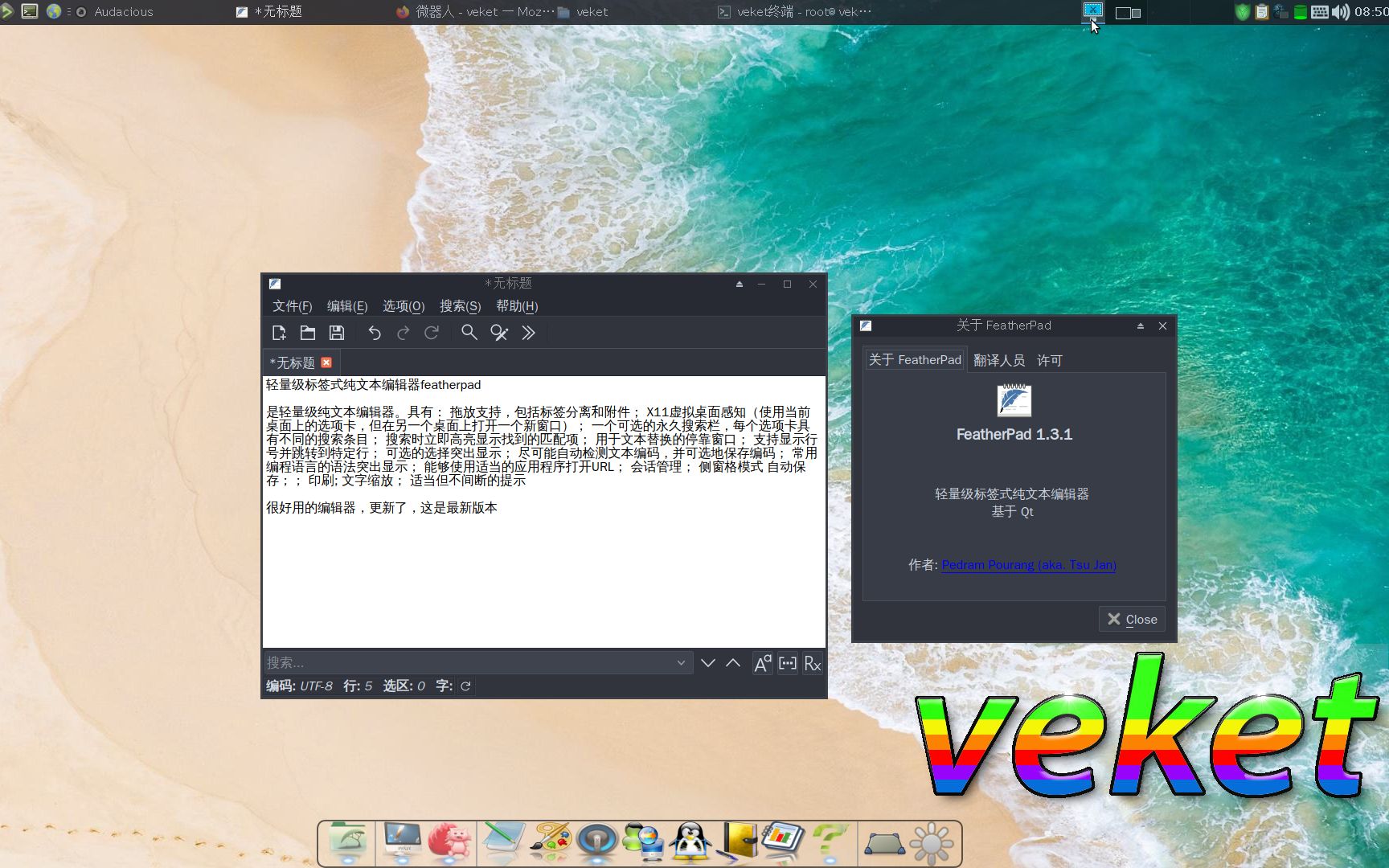Switch to veket终端 terminal taskbar entry
This screenshot has width=1389, height=868.
pyautogui.click(x=794, y=12)
